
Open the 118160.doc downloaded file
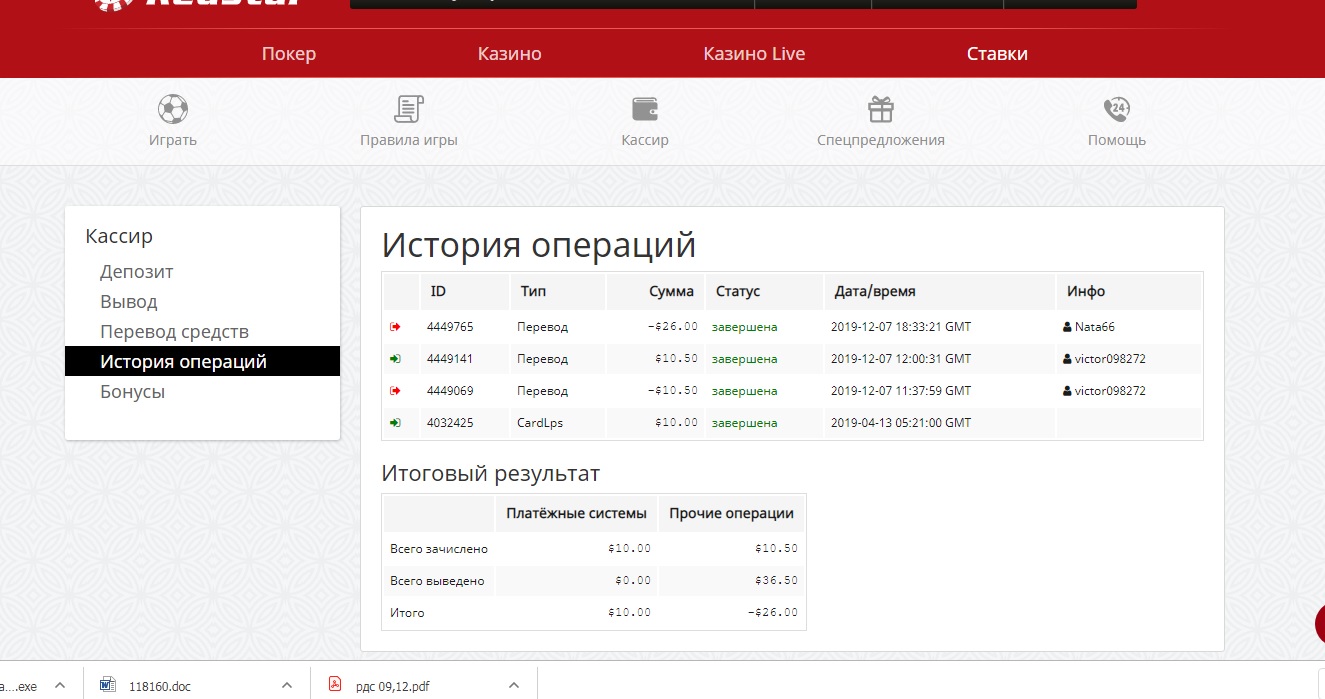(x=159, y=686)
